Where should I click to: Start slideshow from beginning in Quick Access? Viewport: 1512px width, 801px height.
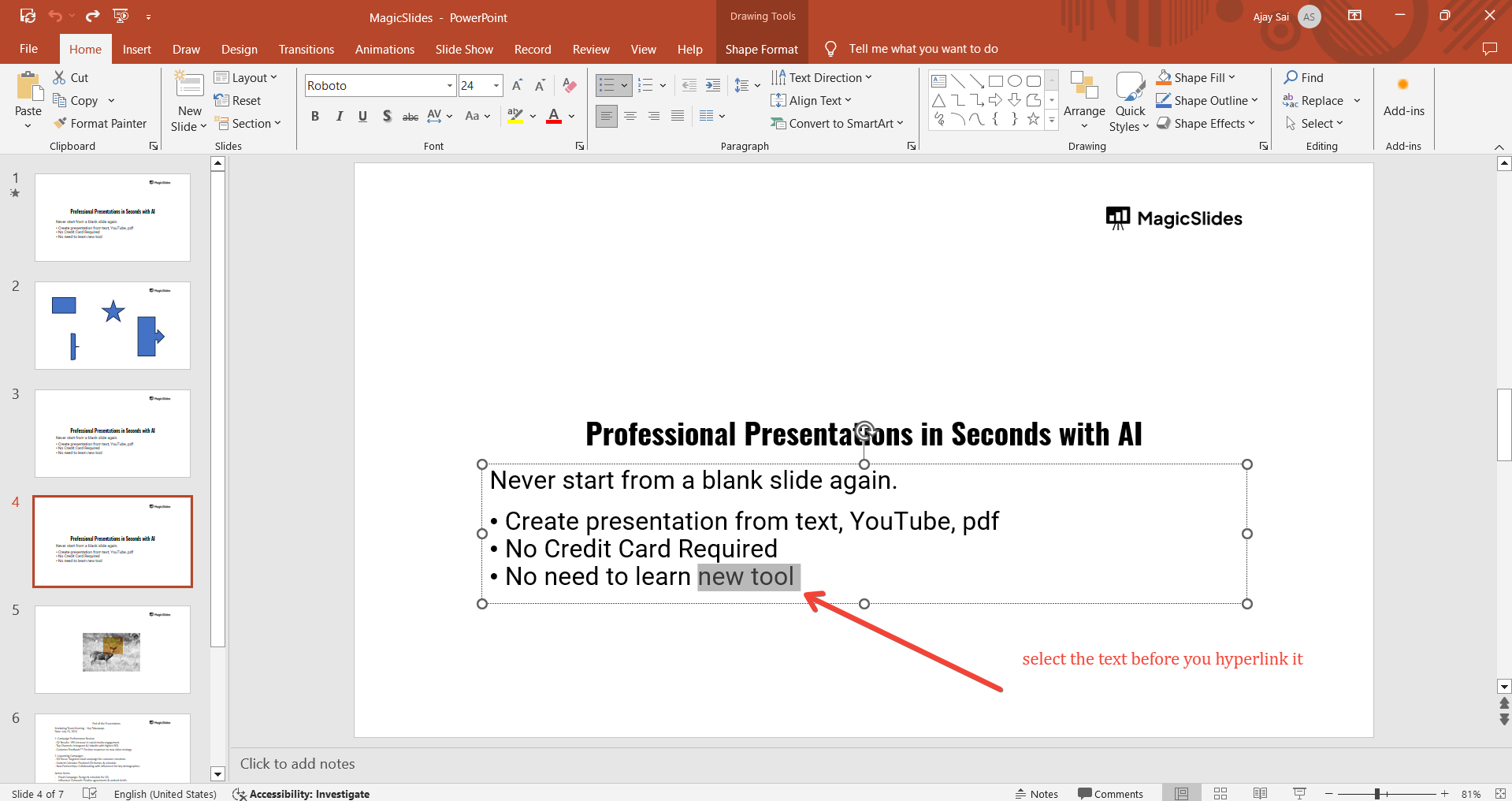click(121, 16)
